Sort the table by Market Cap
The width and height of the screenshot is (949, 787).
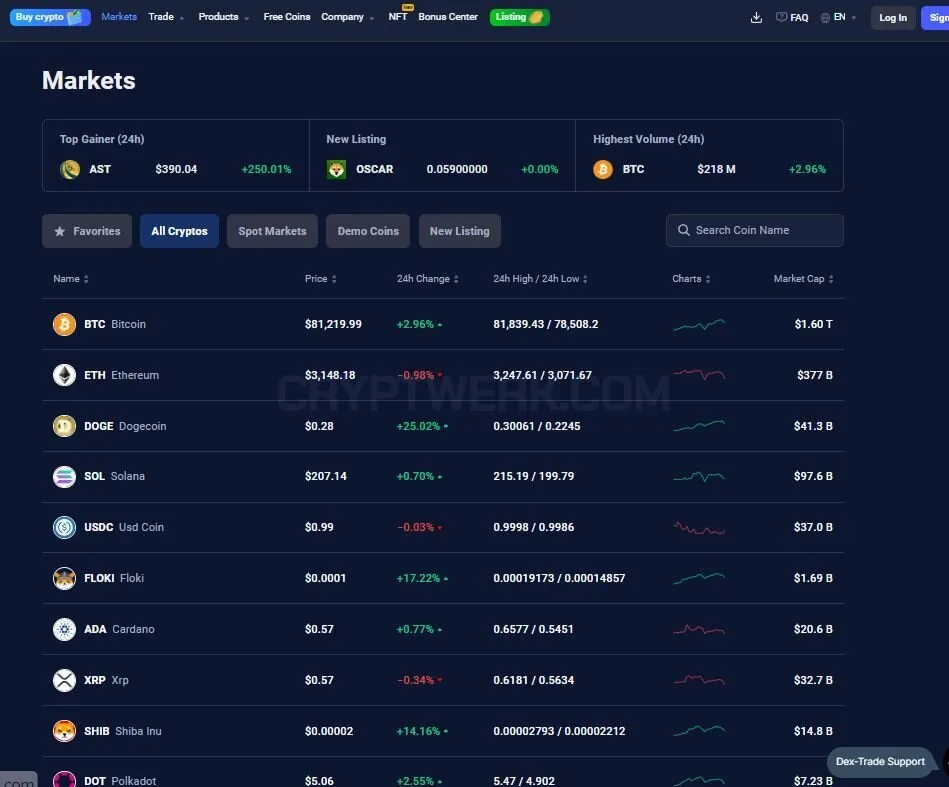click(x=803, y=278)
